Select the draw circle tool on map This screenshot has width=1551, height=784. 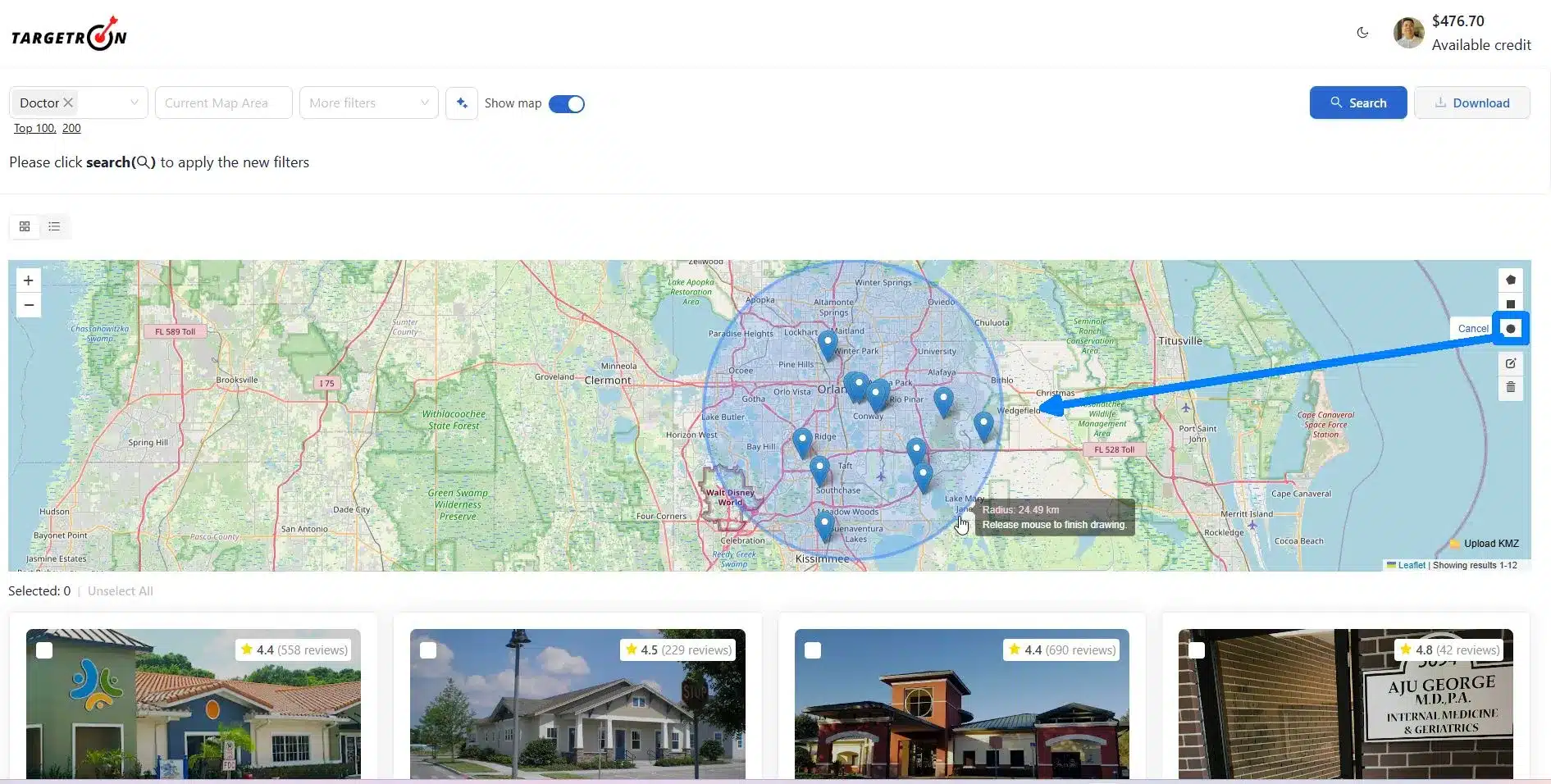tap(1510, 329)
